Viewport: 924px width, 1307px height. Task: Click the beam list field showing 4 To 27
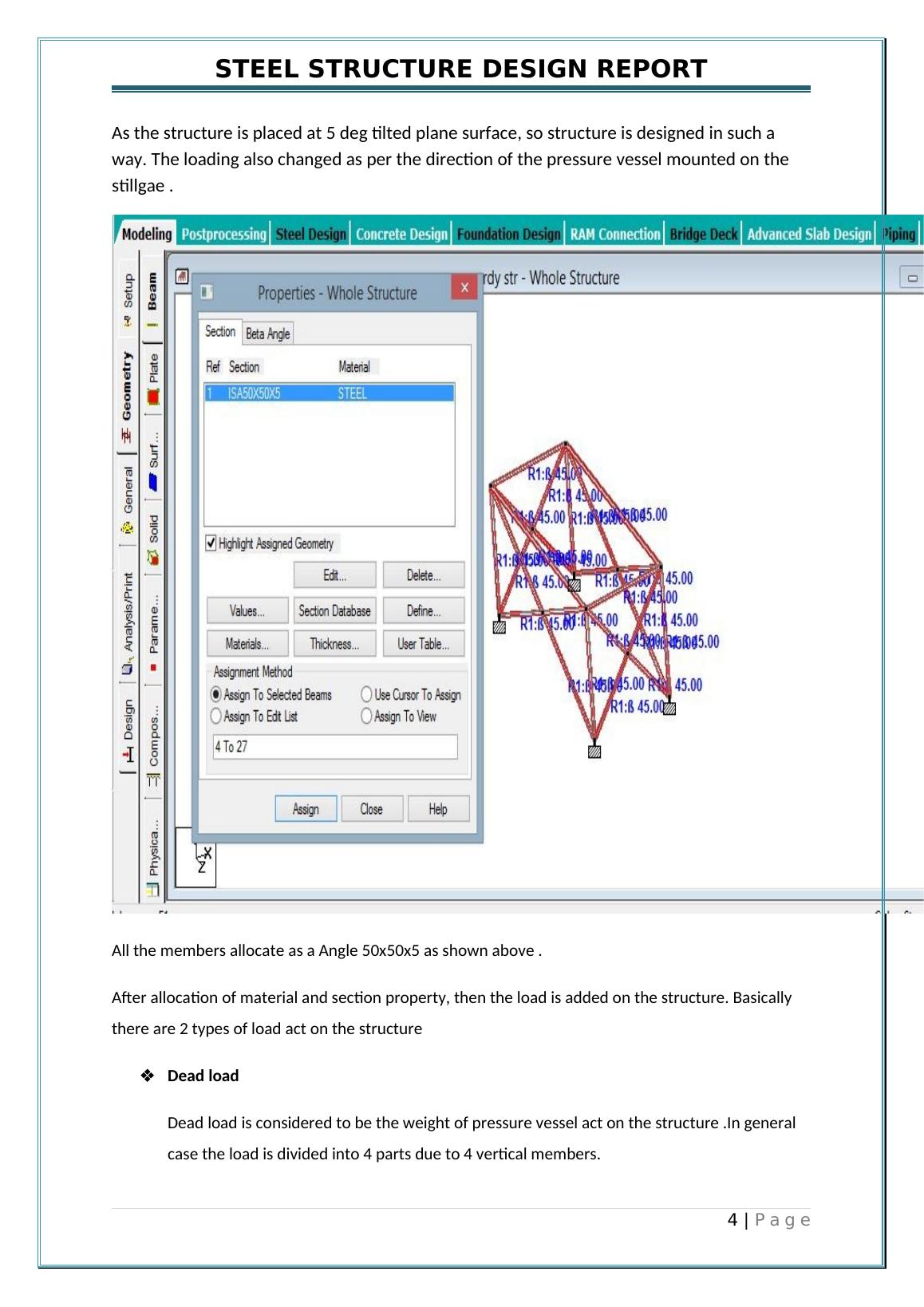point(334,747)
